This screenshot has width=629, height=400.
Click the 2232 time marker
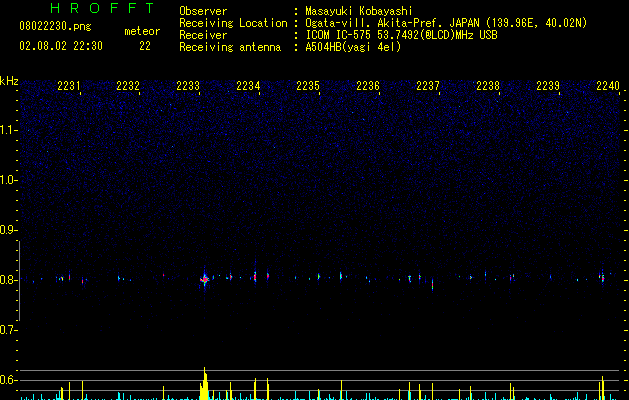pos(128,86)
